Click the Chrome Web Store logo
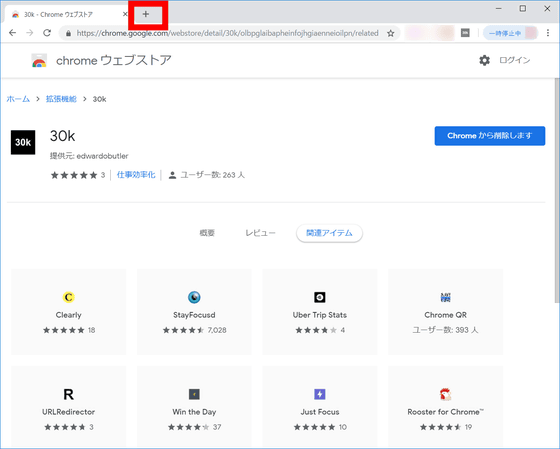560x449 pixels. tap(39, 61)
